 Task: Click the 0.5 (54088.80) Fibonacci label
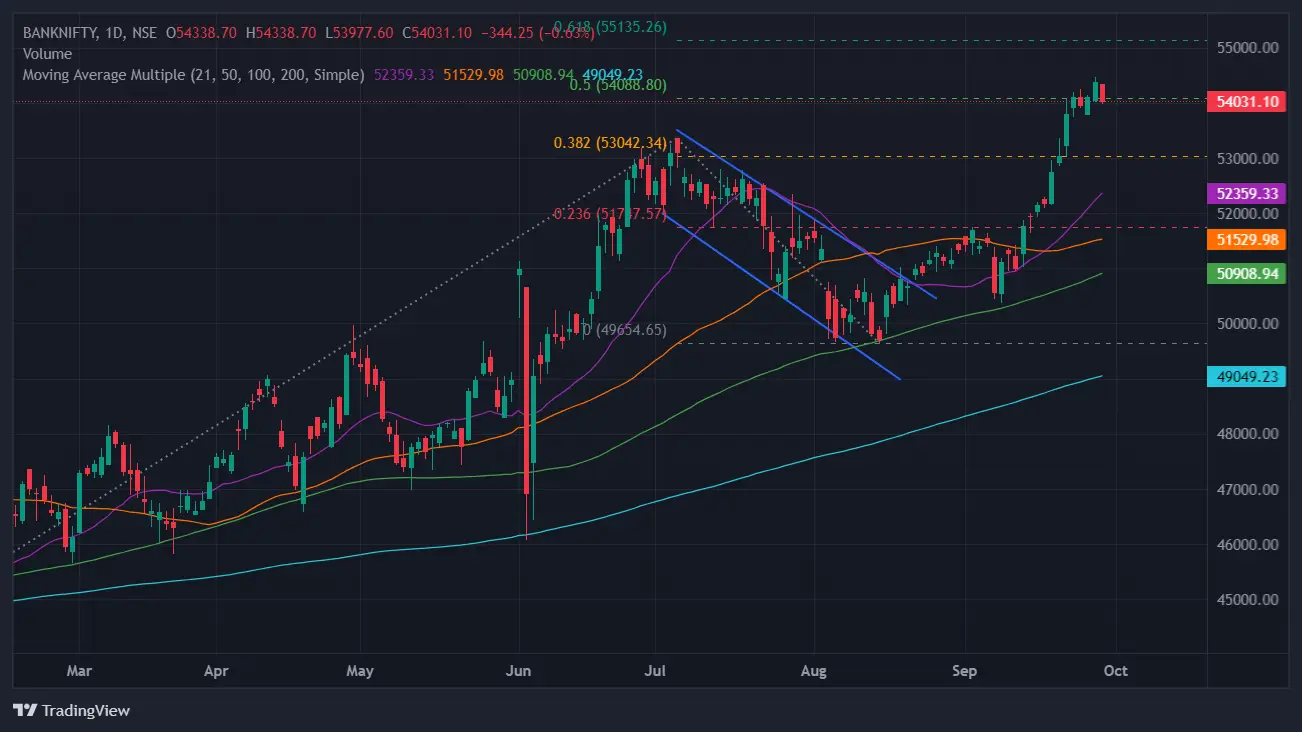tap(617, 86)
